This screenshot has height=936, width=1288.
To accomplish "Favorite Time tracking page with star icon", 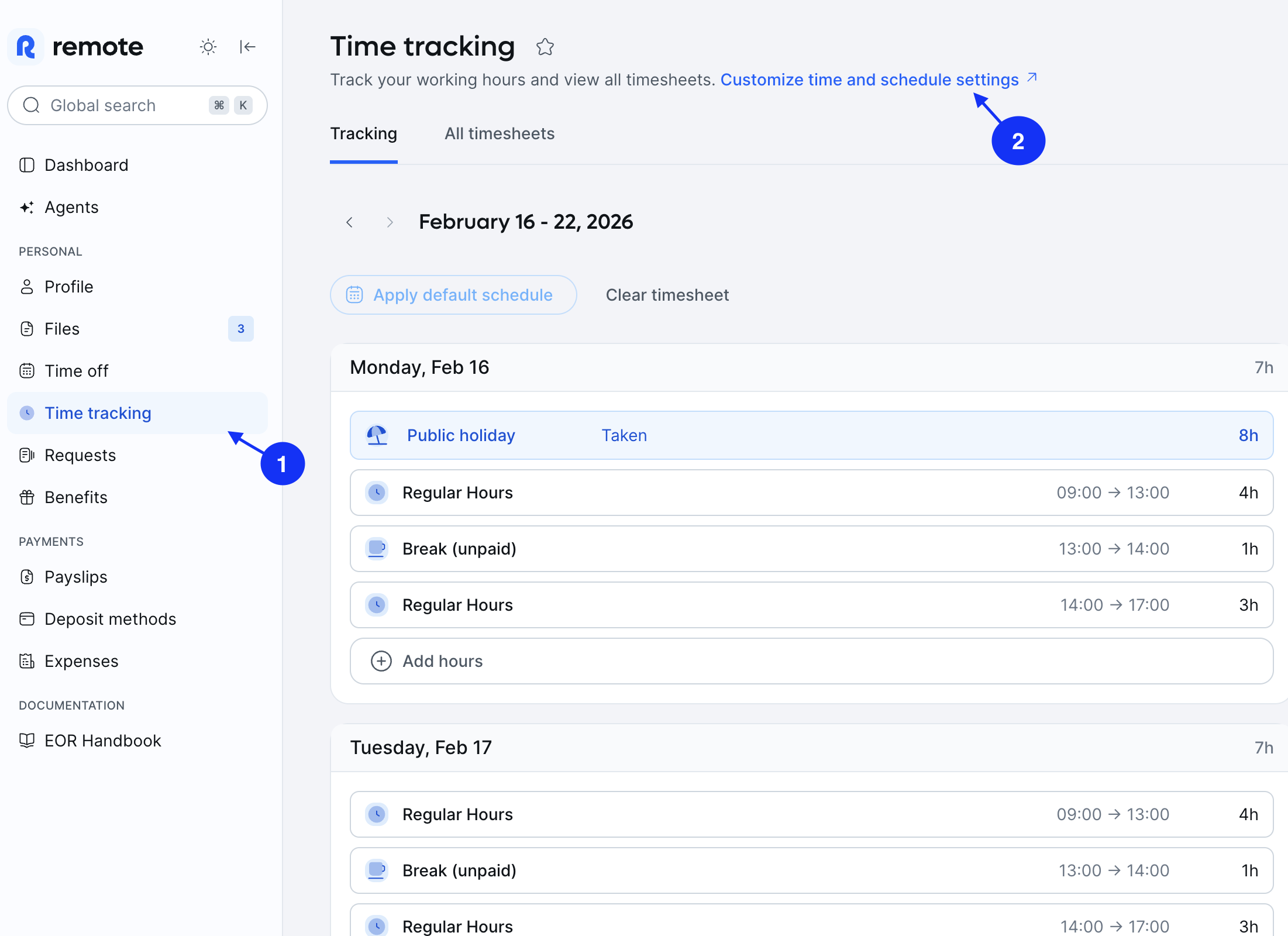I will (545, 47).
